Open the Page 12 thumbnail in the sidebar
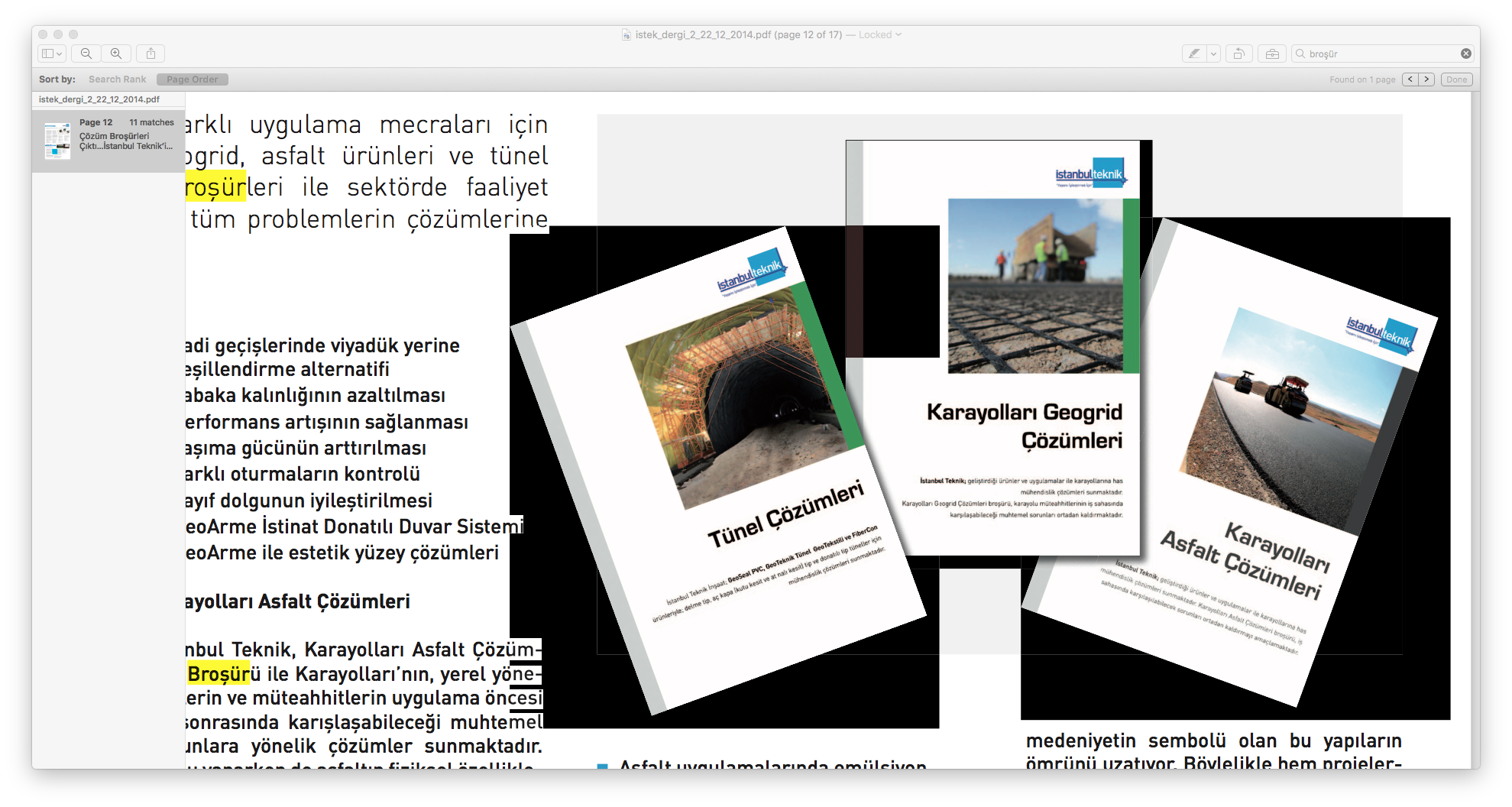The image size is (1512, 807). click(x=57, y=141)
